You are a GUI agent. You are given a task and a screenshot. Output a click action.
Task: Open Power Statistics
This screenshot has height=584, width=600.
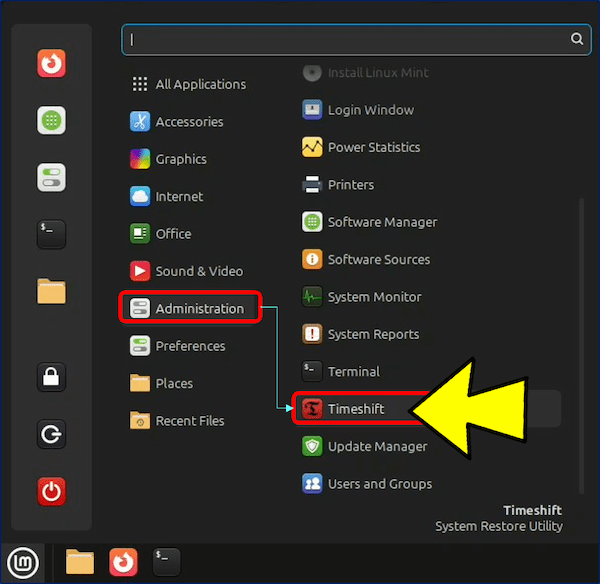361,147
